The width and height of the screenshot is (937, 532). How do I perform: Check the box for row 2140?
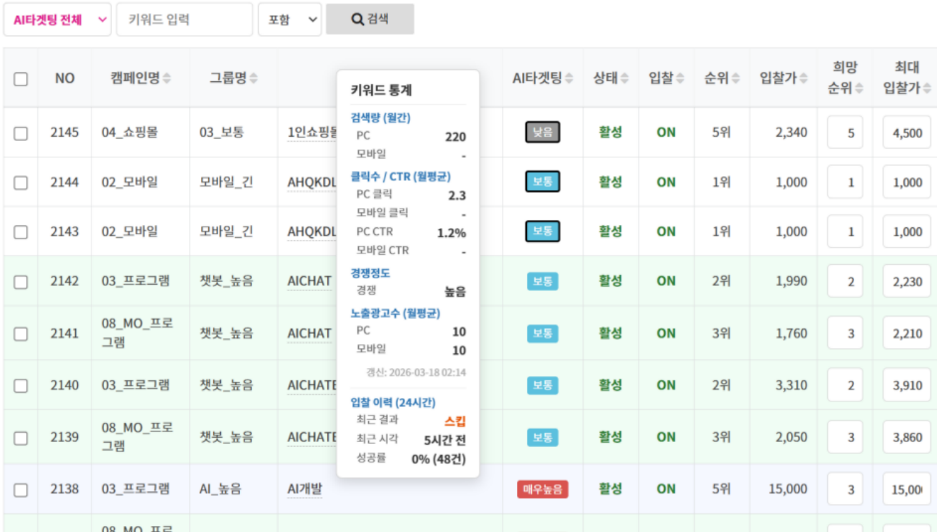[x=21, y=386]
